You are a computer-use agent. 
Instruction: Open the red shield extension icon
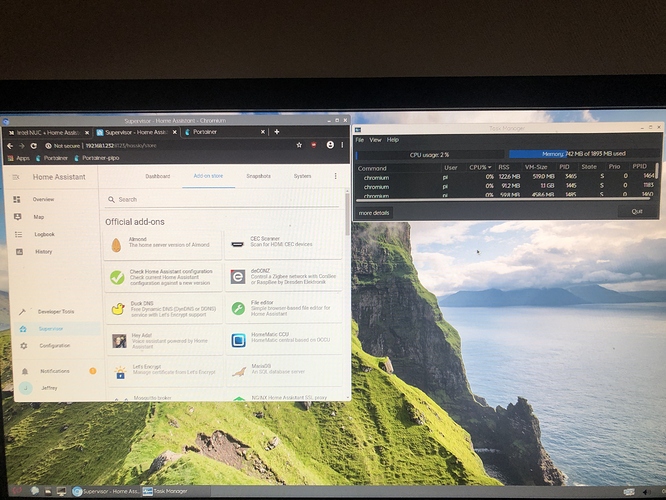[314, 145]
